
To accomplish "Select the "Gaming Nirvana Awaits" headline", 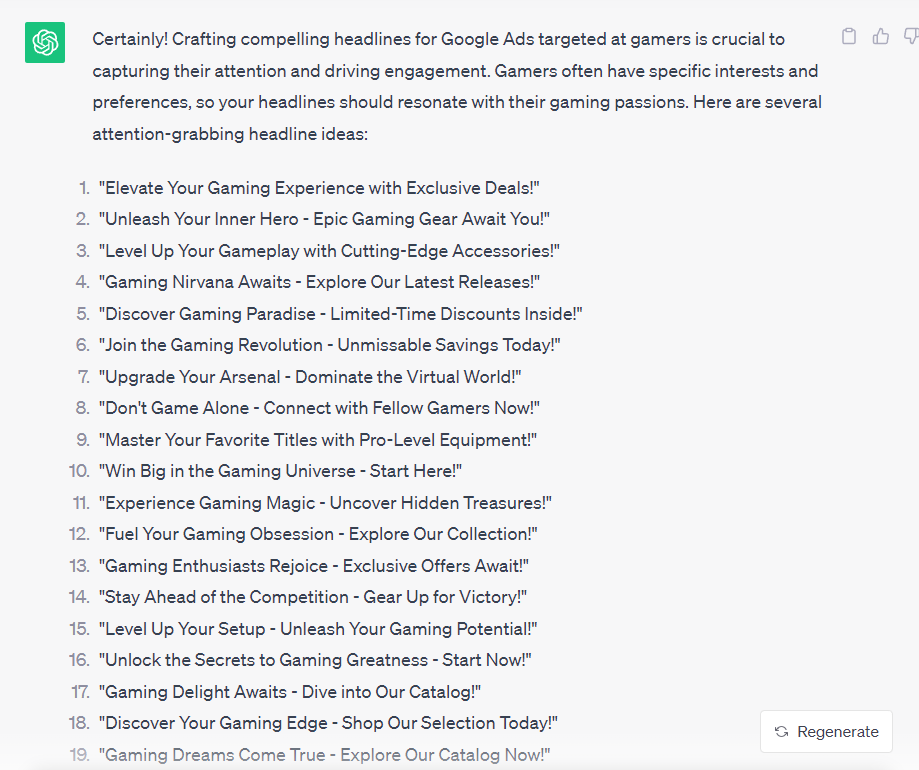I will pos(321,282).
